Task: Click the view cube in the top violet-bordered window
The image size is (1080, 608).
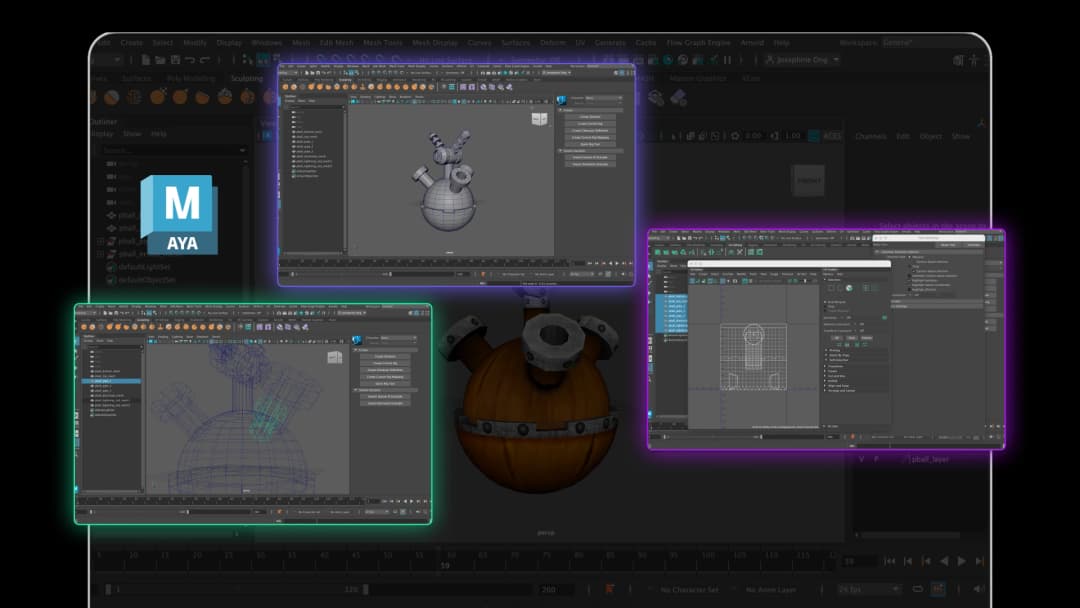Action: [x=539, y=119]
